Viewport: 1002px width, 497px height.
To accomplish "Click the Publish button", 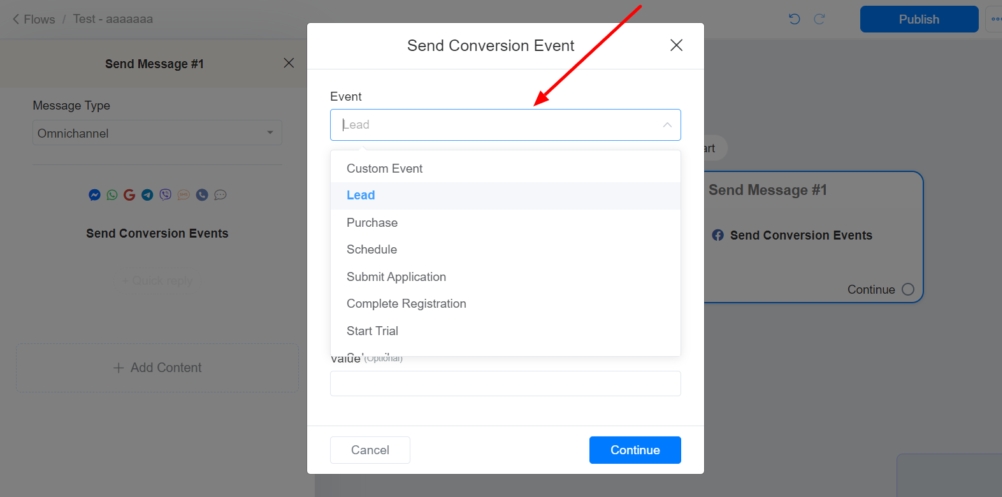I will tap(919, 19).
